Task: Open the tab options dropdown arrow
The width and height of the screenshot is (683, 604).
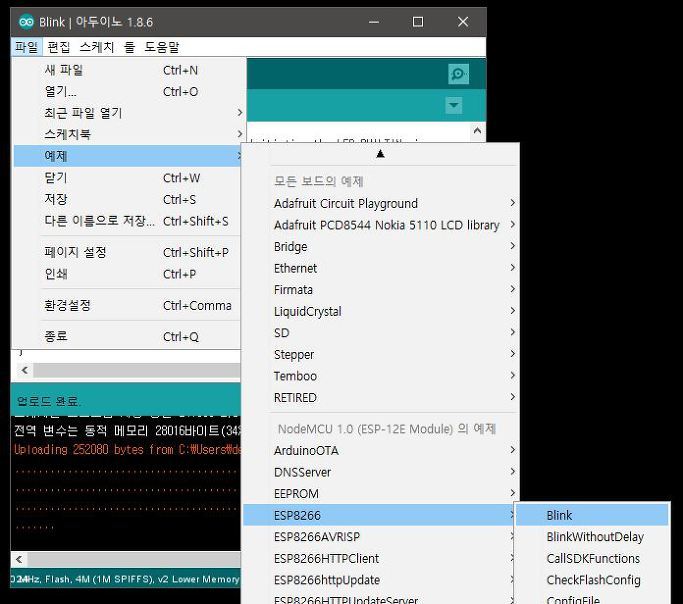Action: point(453,105)
